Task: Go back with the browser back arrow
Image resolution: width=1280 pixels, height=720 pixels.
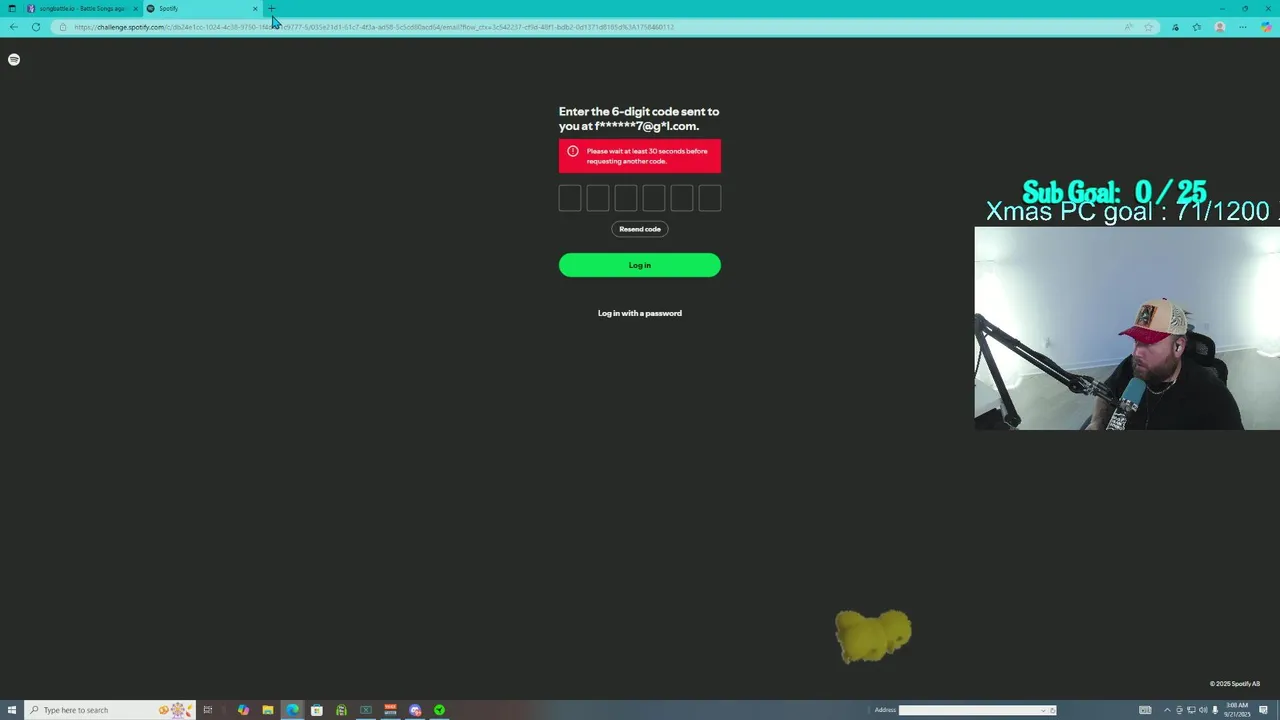Action: (x=13, y=27)
